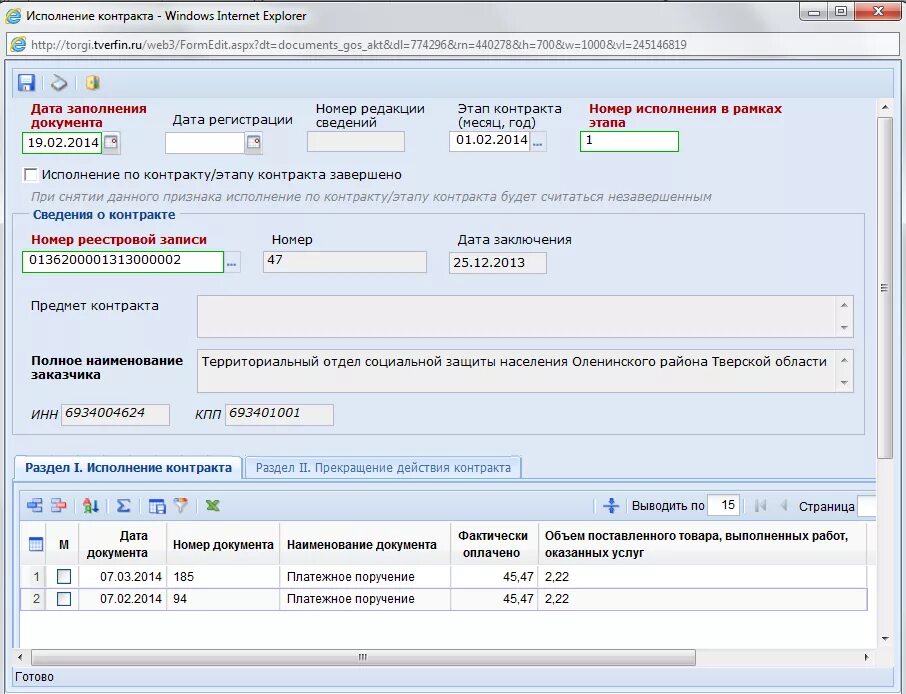Click the eraser clear icon in top toolbar

point(59,83)
